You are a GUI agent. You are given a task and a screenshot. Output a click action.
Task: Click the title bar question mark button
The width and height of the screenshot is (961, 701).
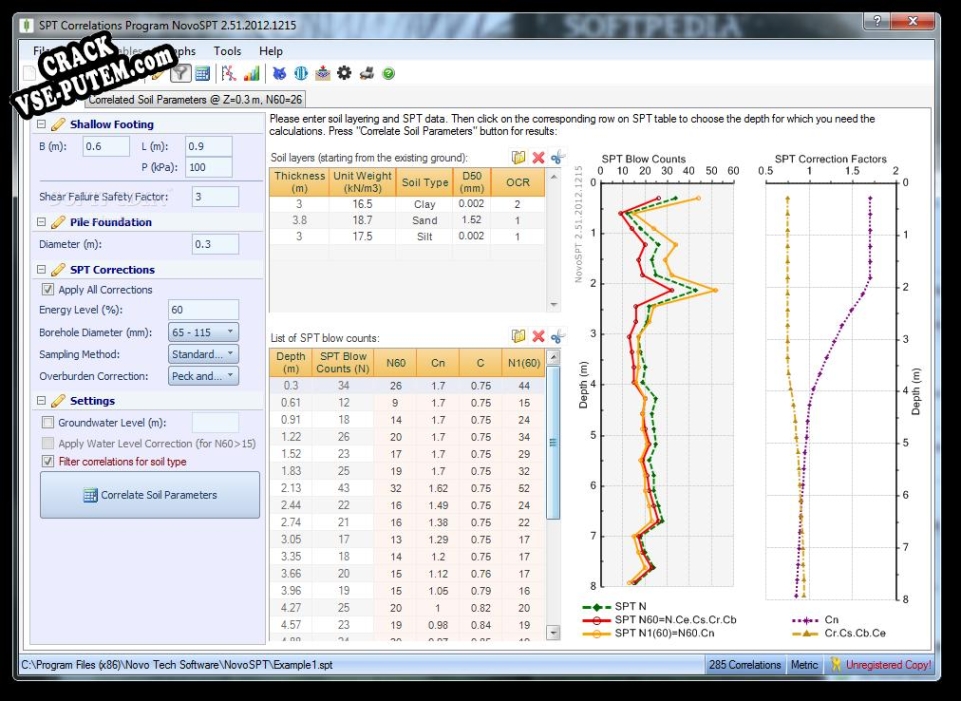[878, 21]
